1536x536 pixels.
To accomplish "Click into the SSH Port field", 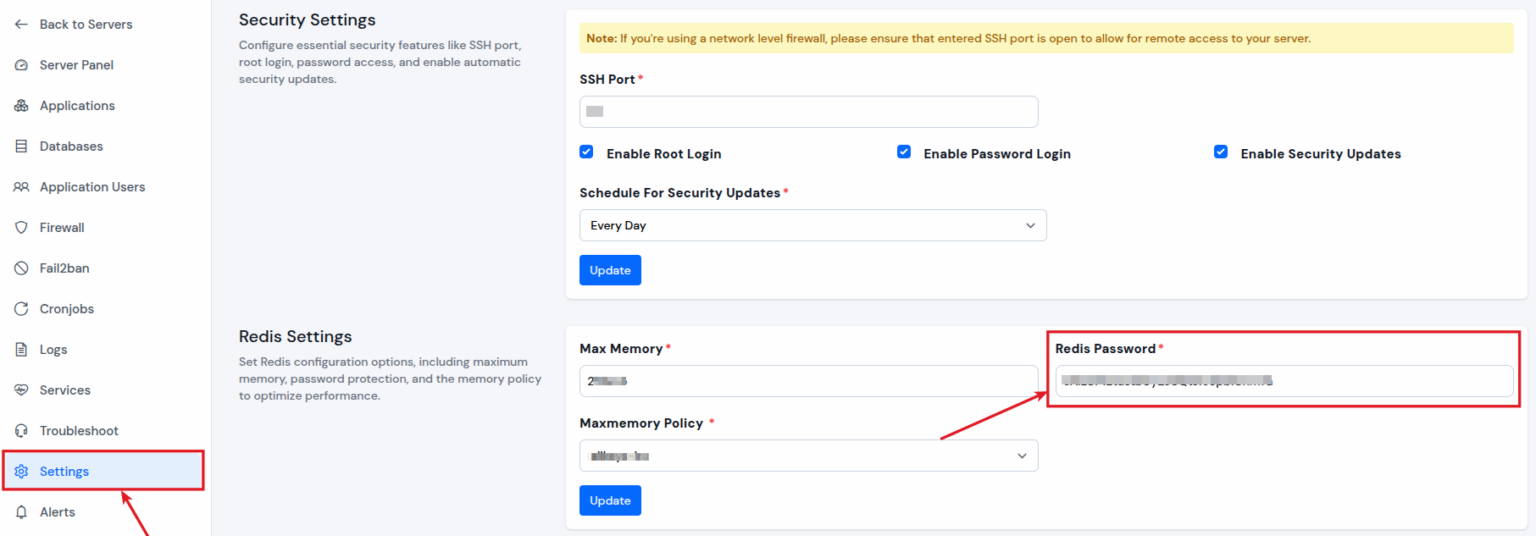I will [x=809, y=111].
